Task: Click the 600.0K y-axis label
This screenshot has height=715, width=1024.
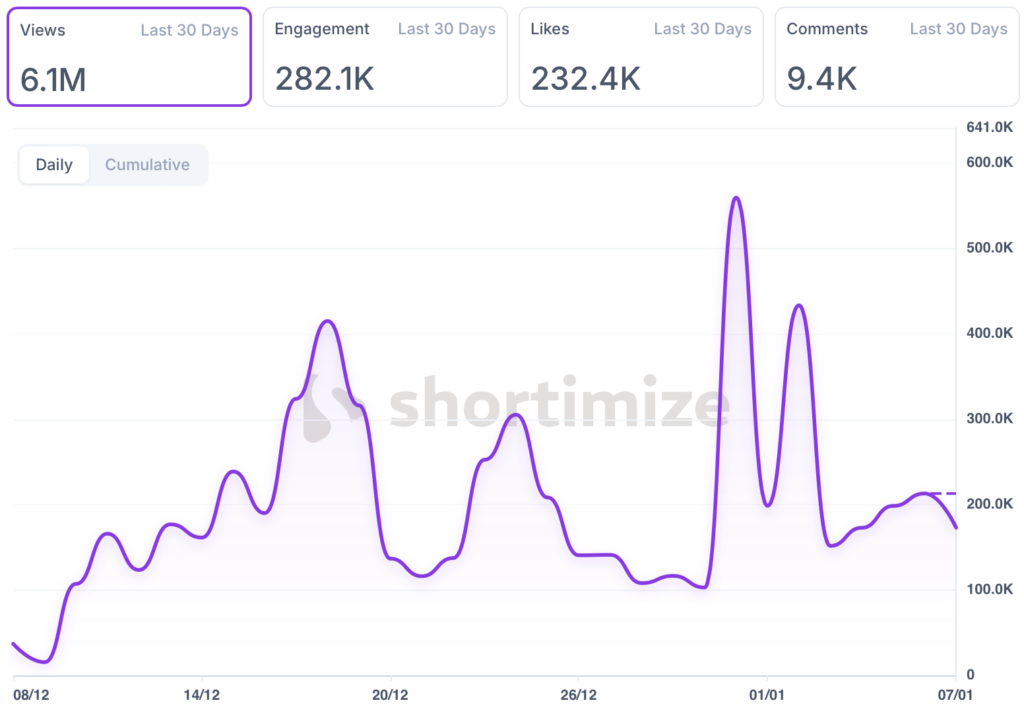Action: click(990, 163)
